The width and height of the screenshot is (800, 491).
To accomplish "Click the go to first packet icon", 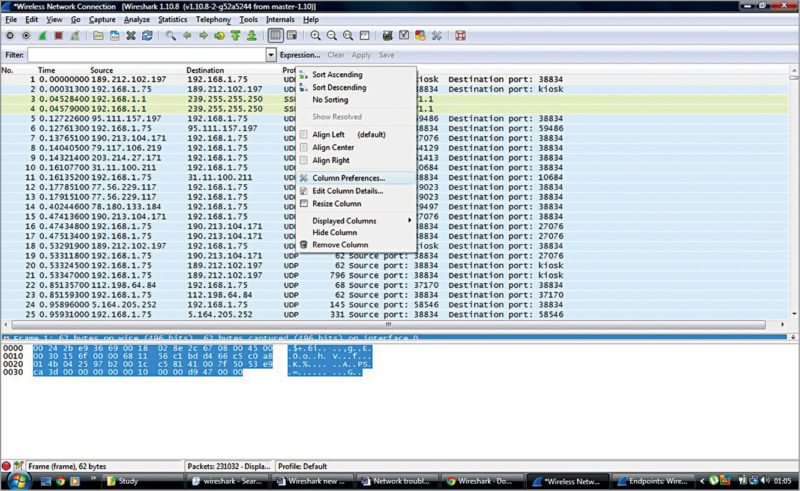I will point(236,35).
